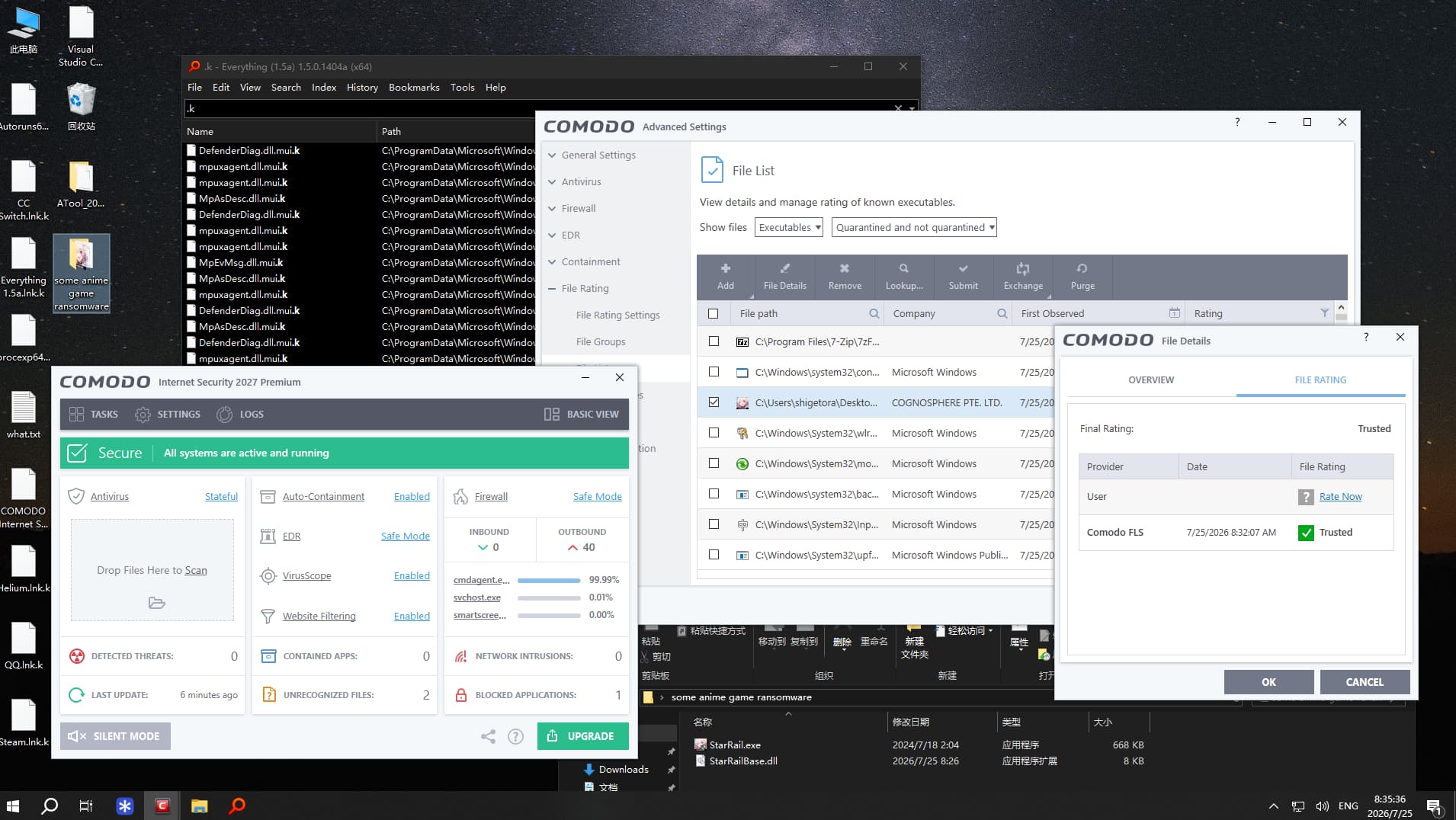The height and width of the screenshot is (820, 1456).
Task: Click Stateful link next to Antivirus
Action: (x=221, y=497)
